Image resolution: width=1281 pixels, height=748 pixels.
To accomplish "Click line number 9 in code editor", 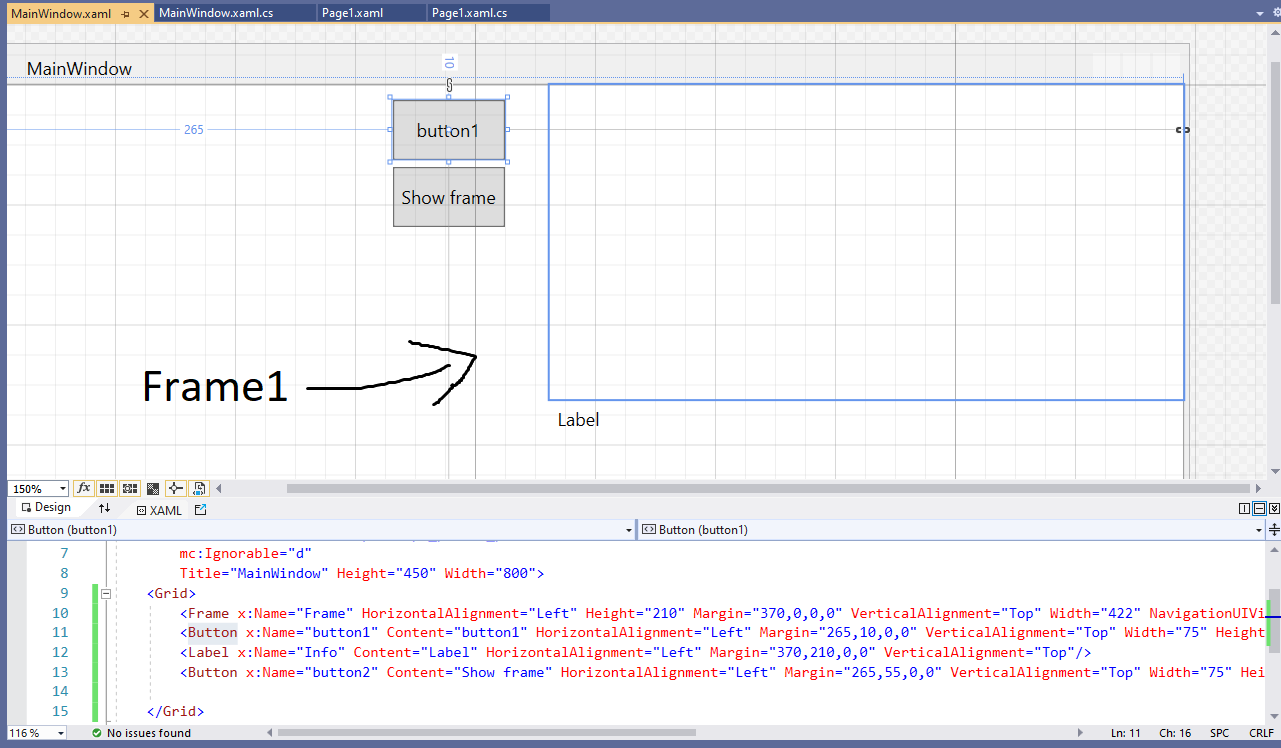I will point(64,593).
